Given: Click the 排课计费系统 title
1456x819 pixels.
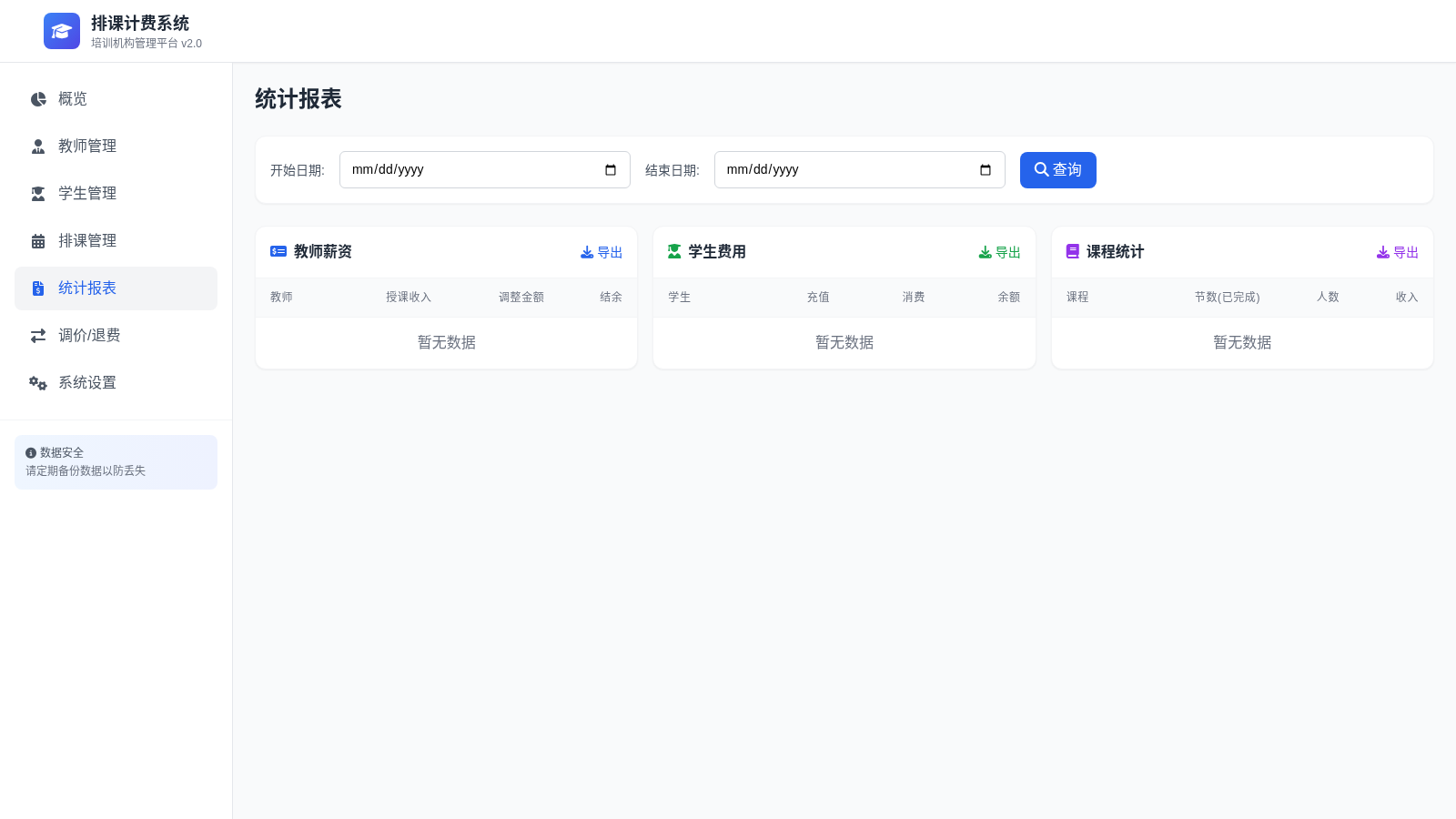Looking at the screenshot, I should pyautogui.click(x=140, y=24).
